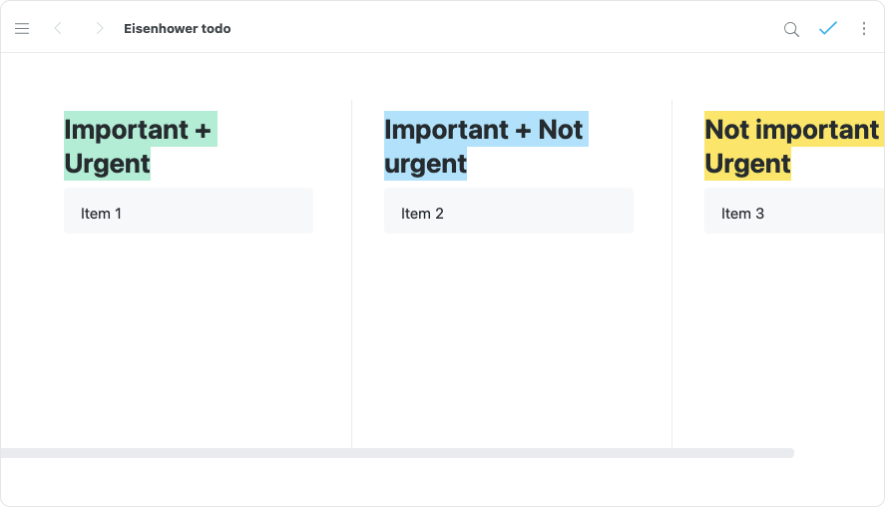Go forward with the right arrow
885x507 pixels.
click(x=99, y=29)
